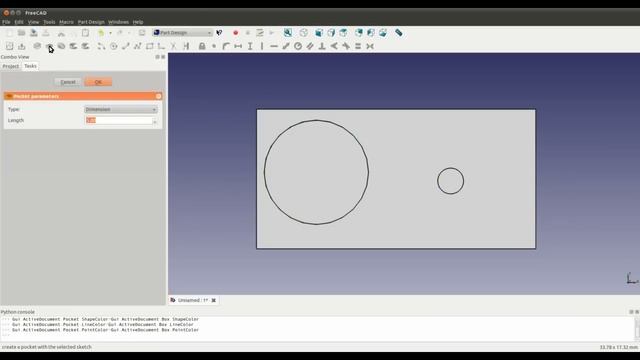Viewport: 640px width, 360px height.
Task: Click the Leave sketch icon
Action: click(22, 46)
